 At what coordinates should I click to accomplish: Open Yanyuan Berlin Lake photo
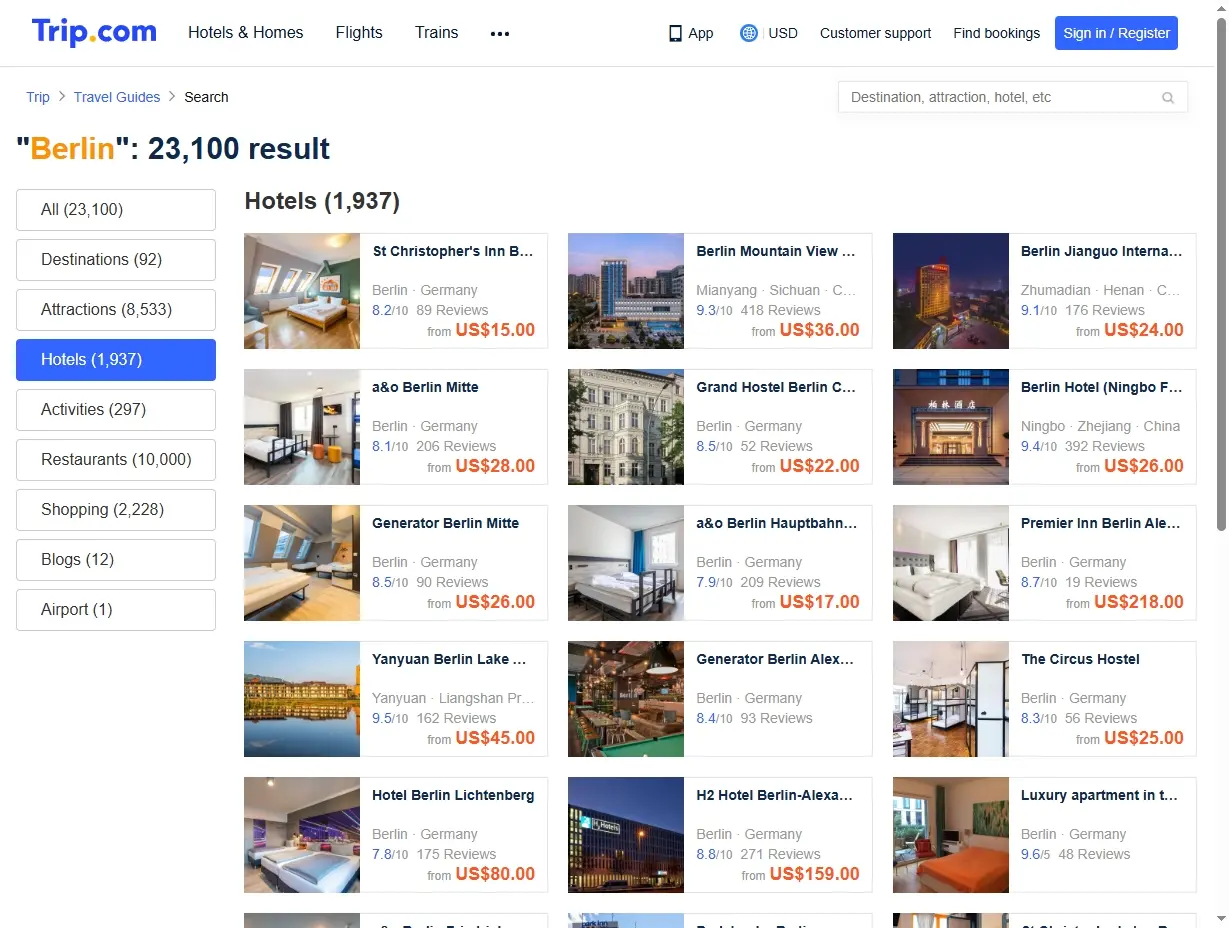(x=302, y=699)
